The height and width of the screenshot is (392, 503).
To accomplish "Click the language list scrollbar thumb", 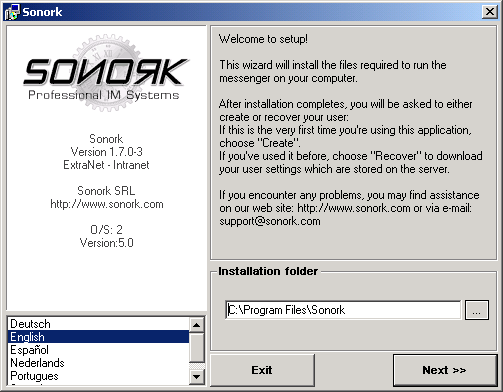I will click(x=197, y=347).
